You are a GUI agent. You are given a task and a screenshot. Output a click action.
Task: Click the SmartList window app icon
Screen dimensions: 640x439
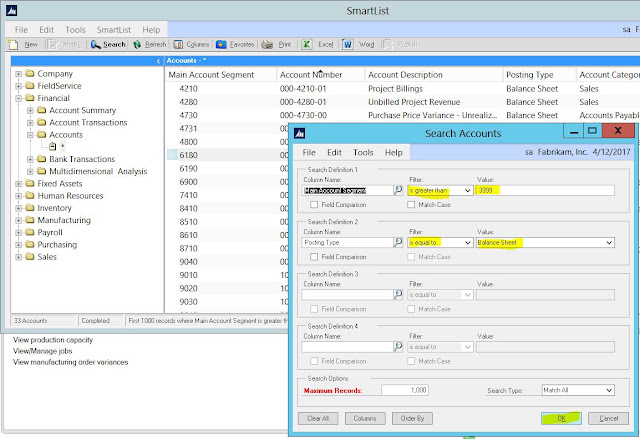pyautogui.click(x=11, y=11)
